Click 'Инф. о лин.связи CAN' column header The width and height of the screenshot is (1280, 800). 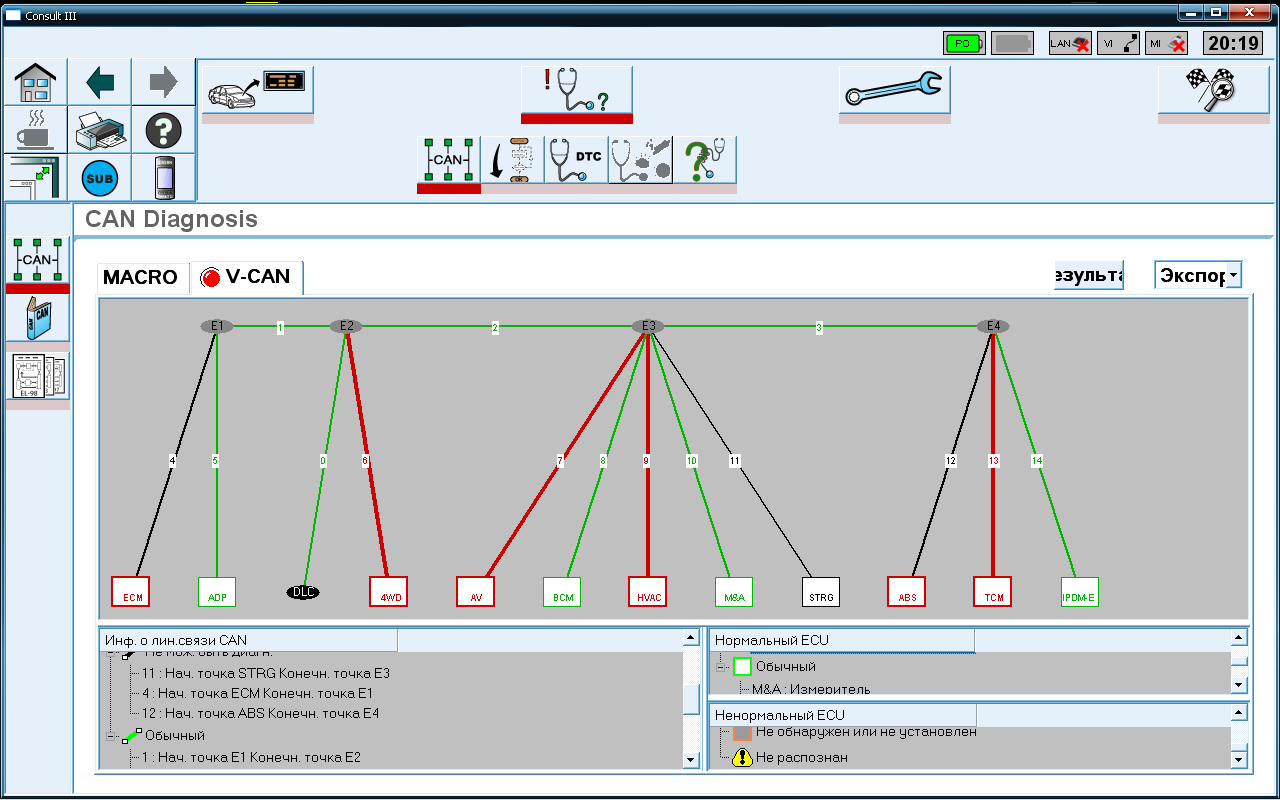click(x=249, y=640)
